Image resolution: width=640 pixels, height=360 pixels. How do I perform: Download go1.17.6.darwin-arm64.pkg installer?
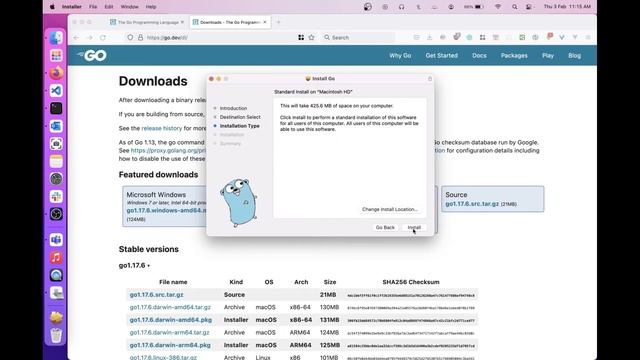pyautogui.click(x=170, y=345)
